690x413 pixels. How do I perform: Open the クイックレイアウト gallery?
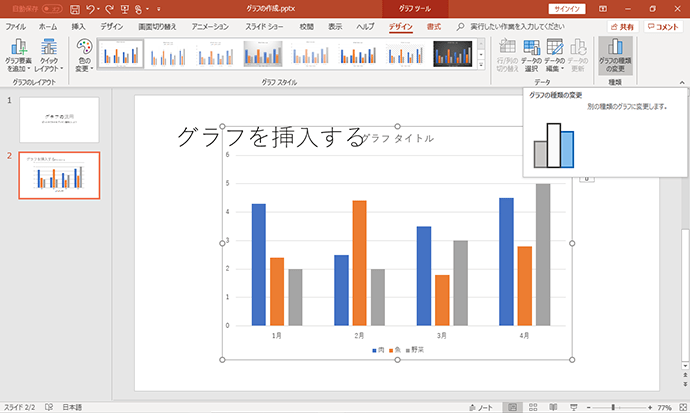pyautogui.click(x=49, y=55)
